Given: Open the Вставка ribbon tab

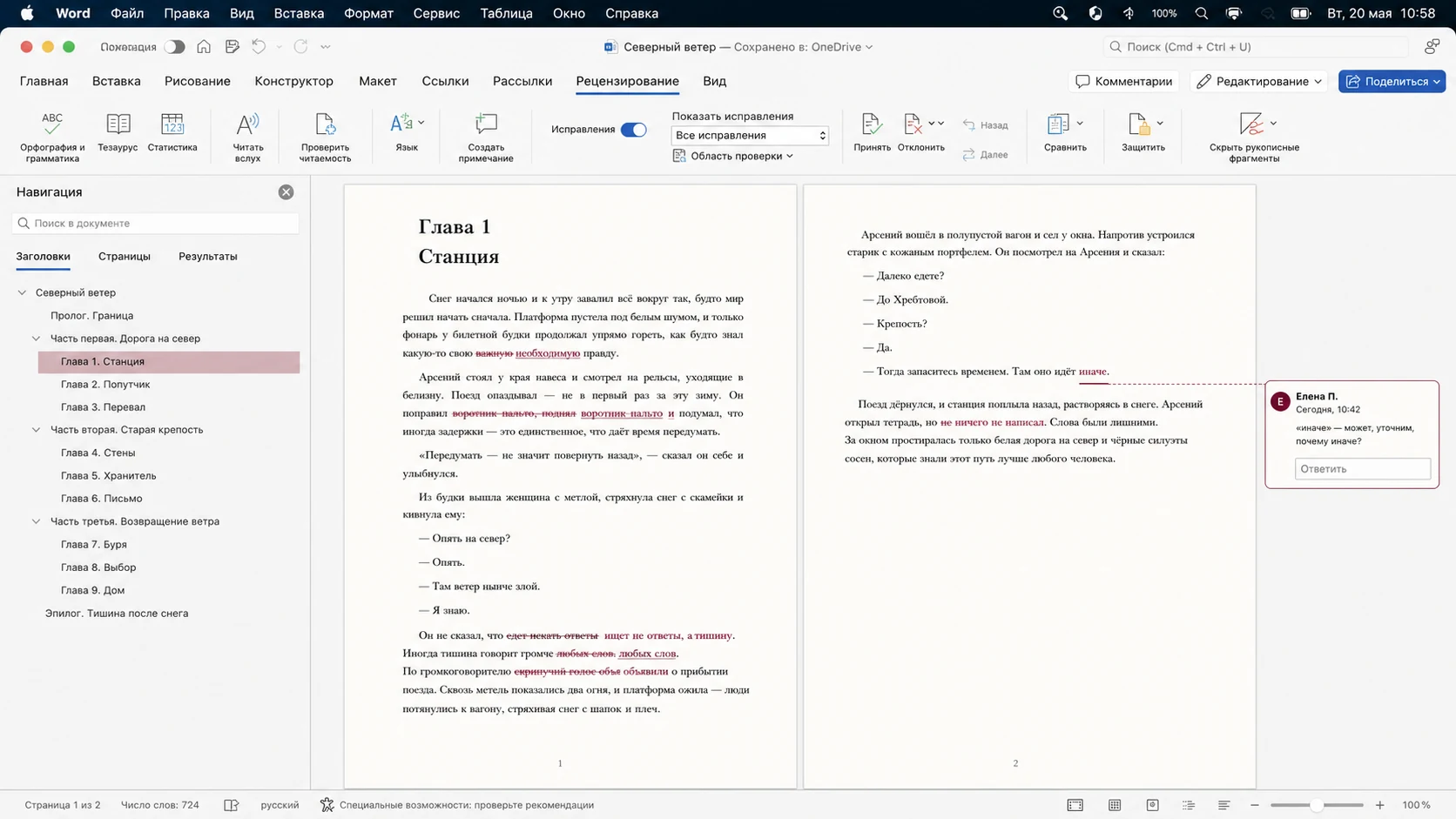Looking at the screenshot, I should (117, 81).
